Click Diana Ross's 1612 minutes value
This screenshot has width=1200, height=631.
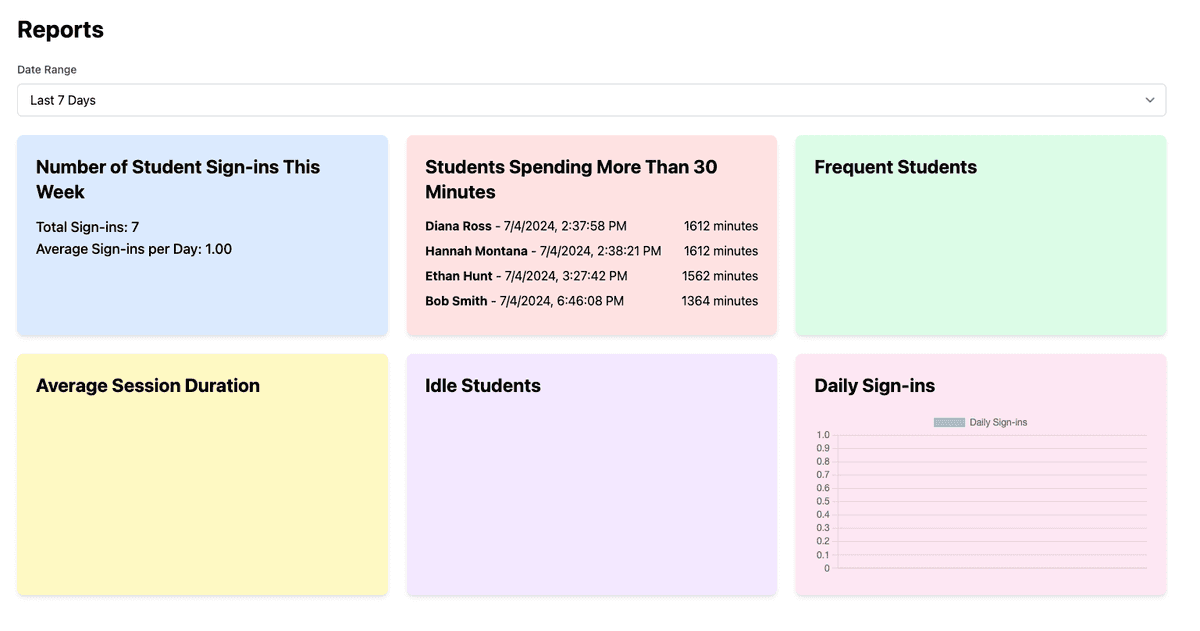[720, 226]
